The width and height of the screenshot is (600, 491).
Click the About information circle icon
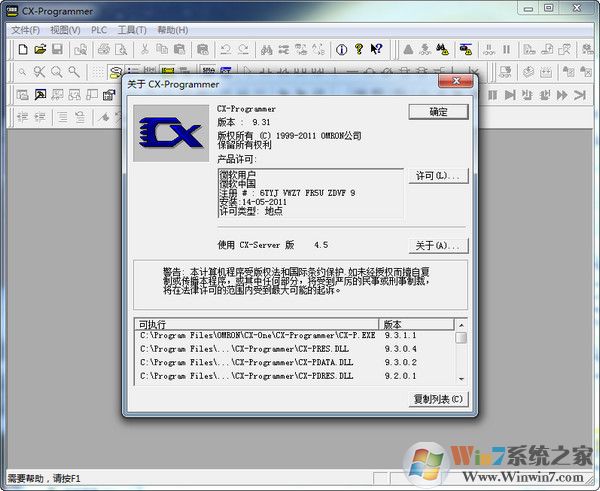tap(341, 49)
